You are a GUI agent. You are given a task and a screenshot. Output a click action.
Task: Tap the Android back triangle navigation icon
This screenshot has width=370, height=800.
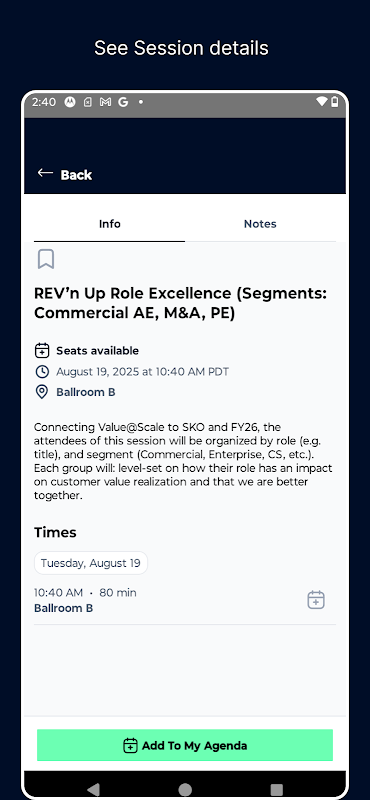coord(93,789)
